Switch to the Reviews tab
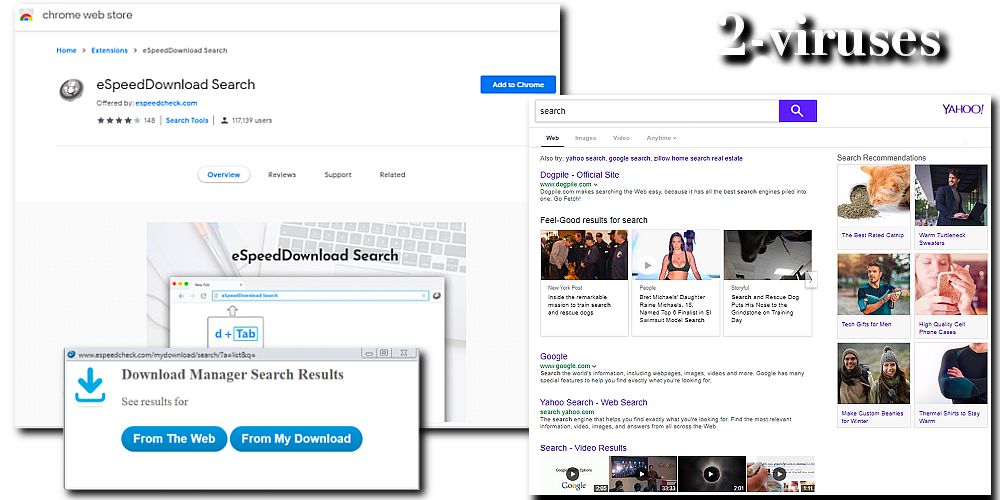Screen dimensions: 1000x500 point(282,175)
